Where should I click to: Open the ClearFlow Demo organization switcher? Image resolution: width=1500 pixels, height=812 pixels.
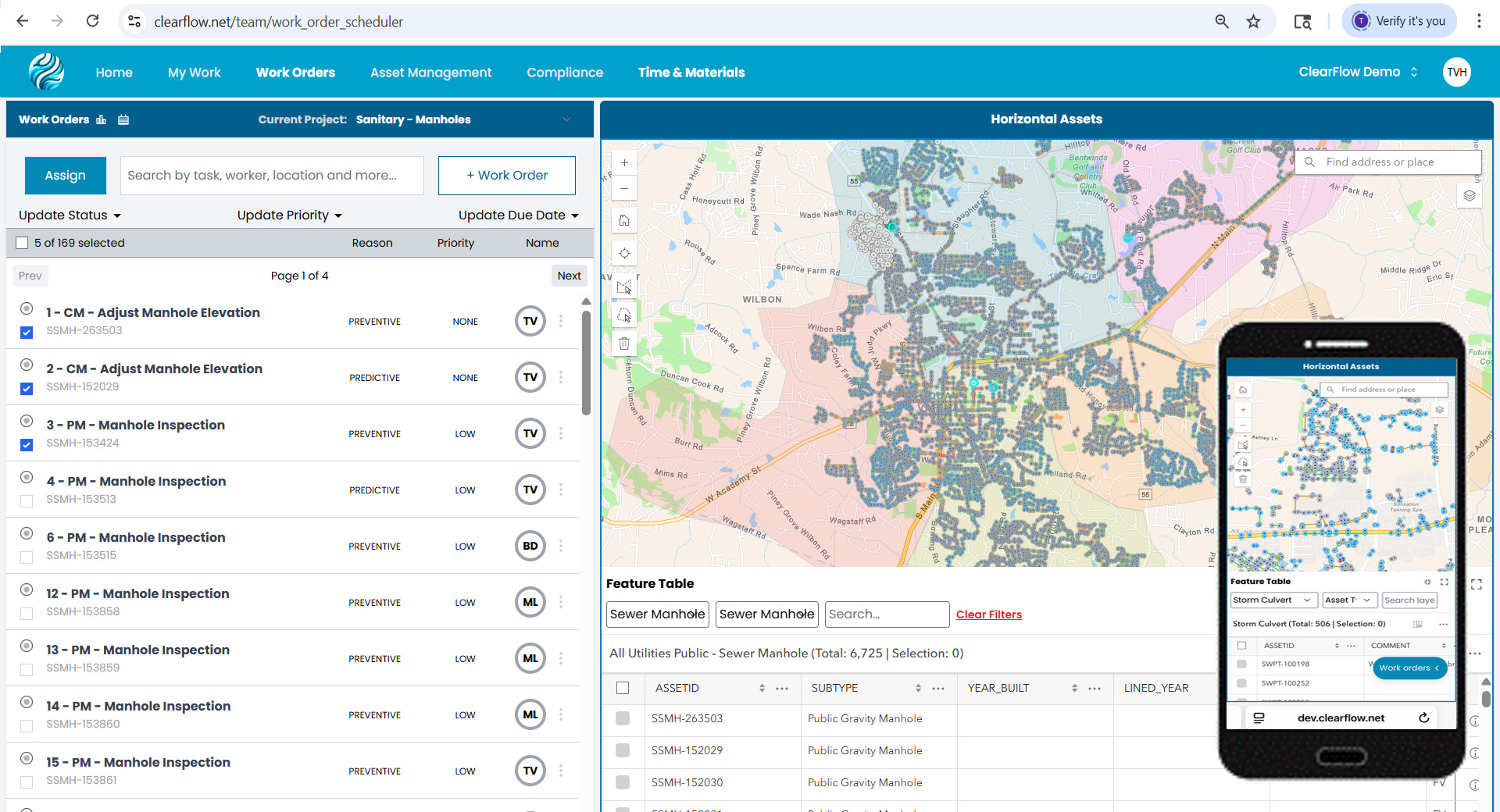point(1358,72)
